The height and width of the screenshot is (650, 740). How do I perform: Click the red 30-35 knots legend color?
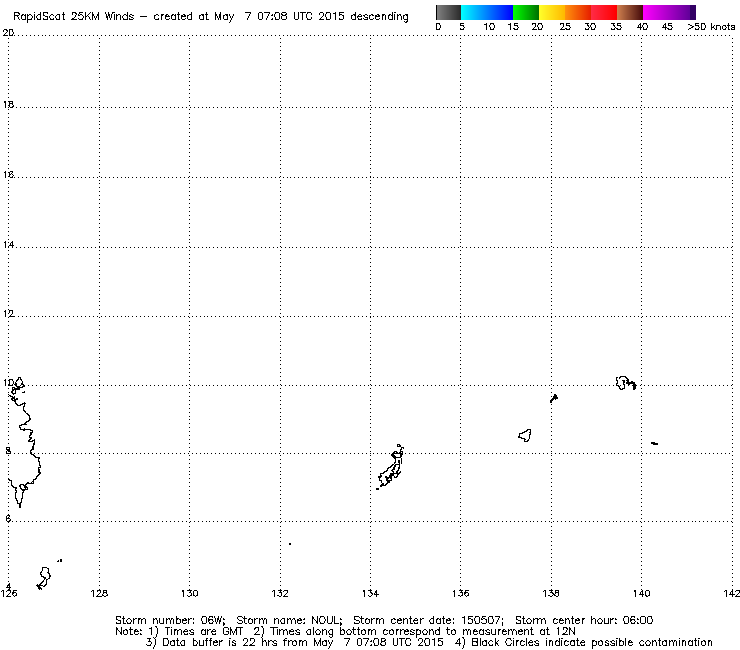[604, 12]
